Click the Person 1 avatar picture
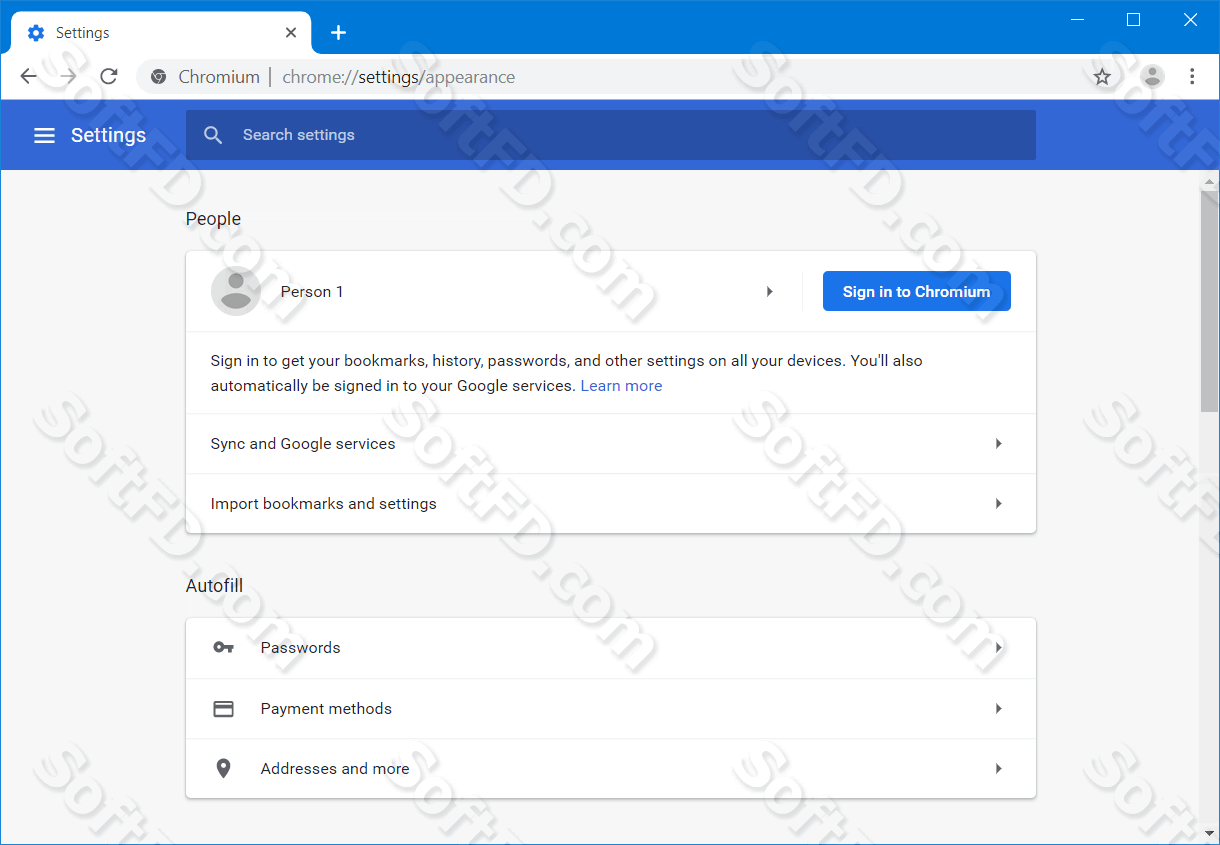The width and height of the screenshot is (1220, 845). (236, 291)
